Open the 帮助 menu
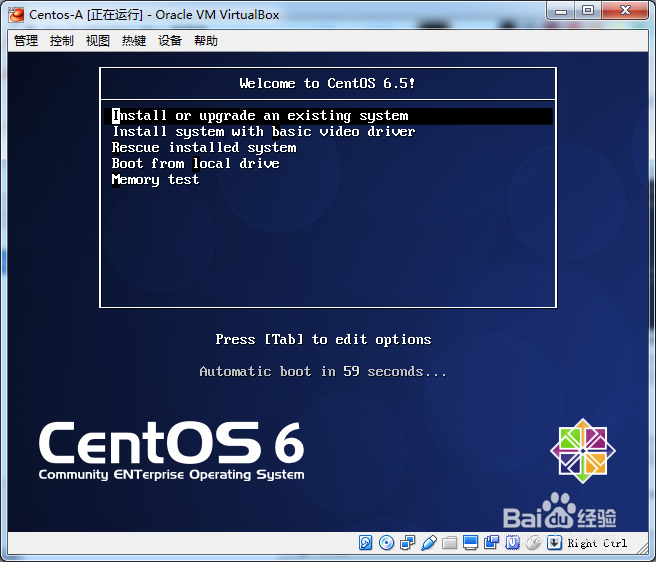This screenshot has height=562, width=656. click(206, 41)
